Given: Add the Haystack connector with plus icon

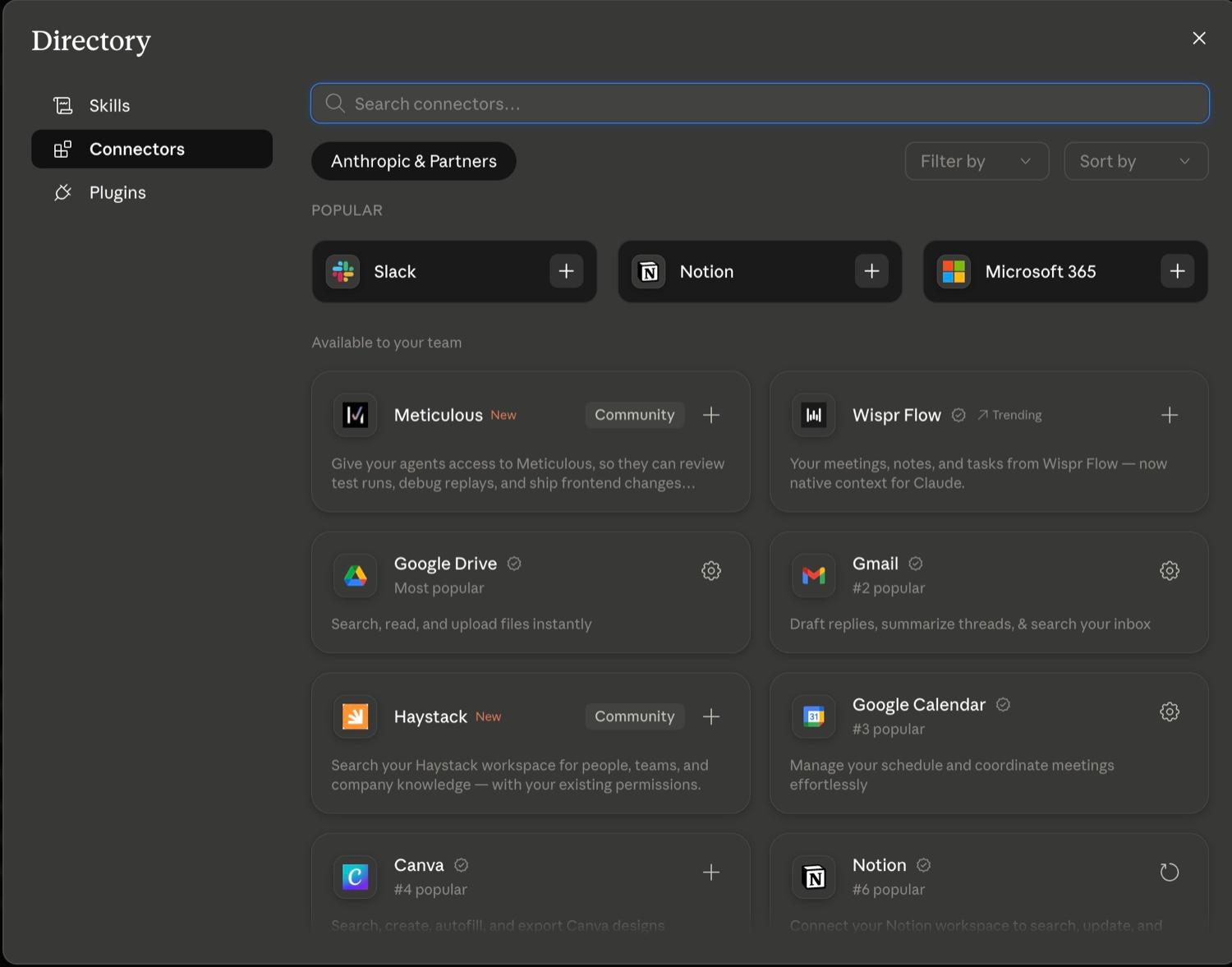Looking at the screenshot, I should coord(711,716).
